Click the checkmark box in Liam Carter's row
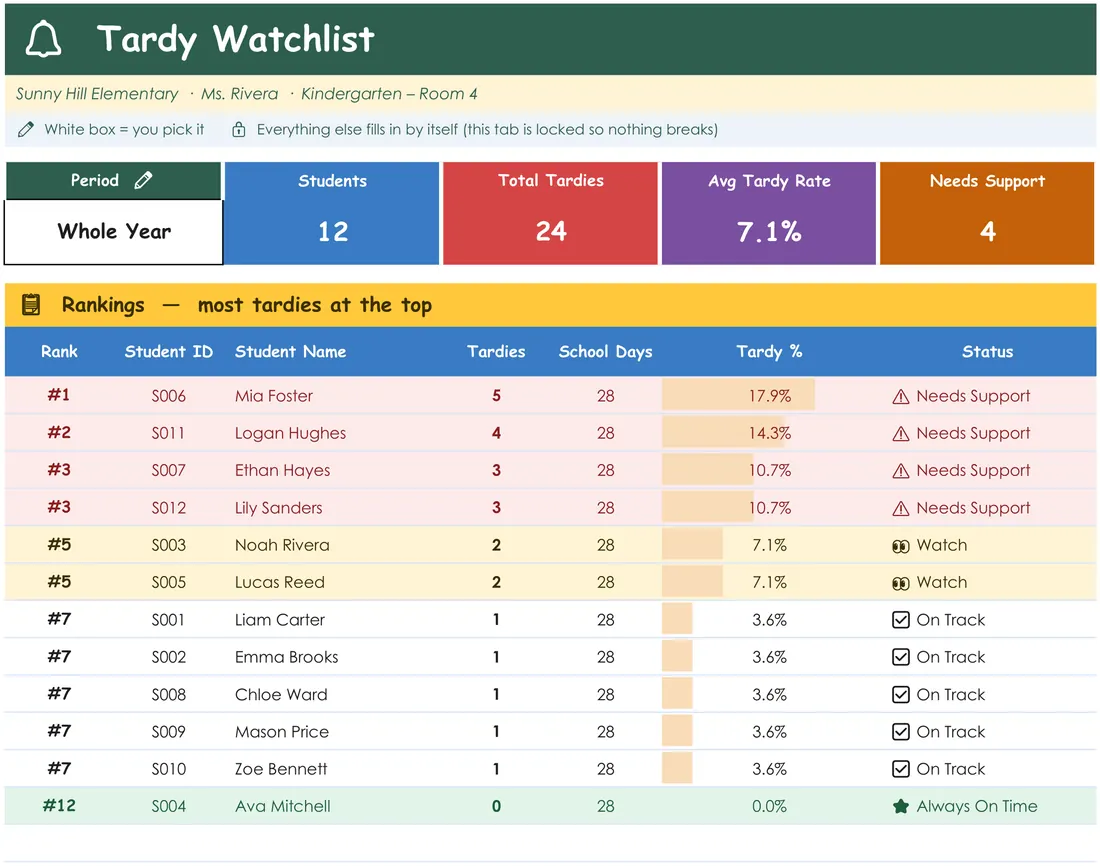Viewport: 1100px width, 866px height. tap(901, 620)
